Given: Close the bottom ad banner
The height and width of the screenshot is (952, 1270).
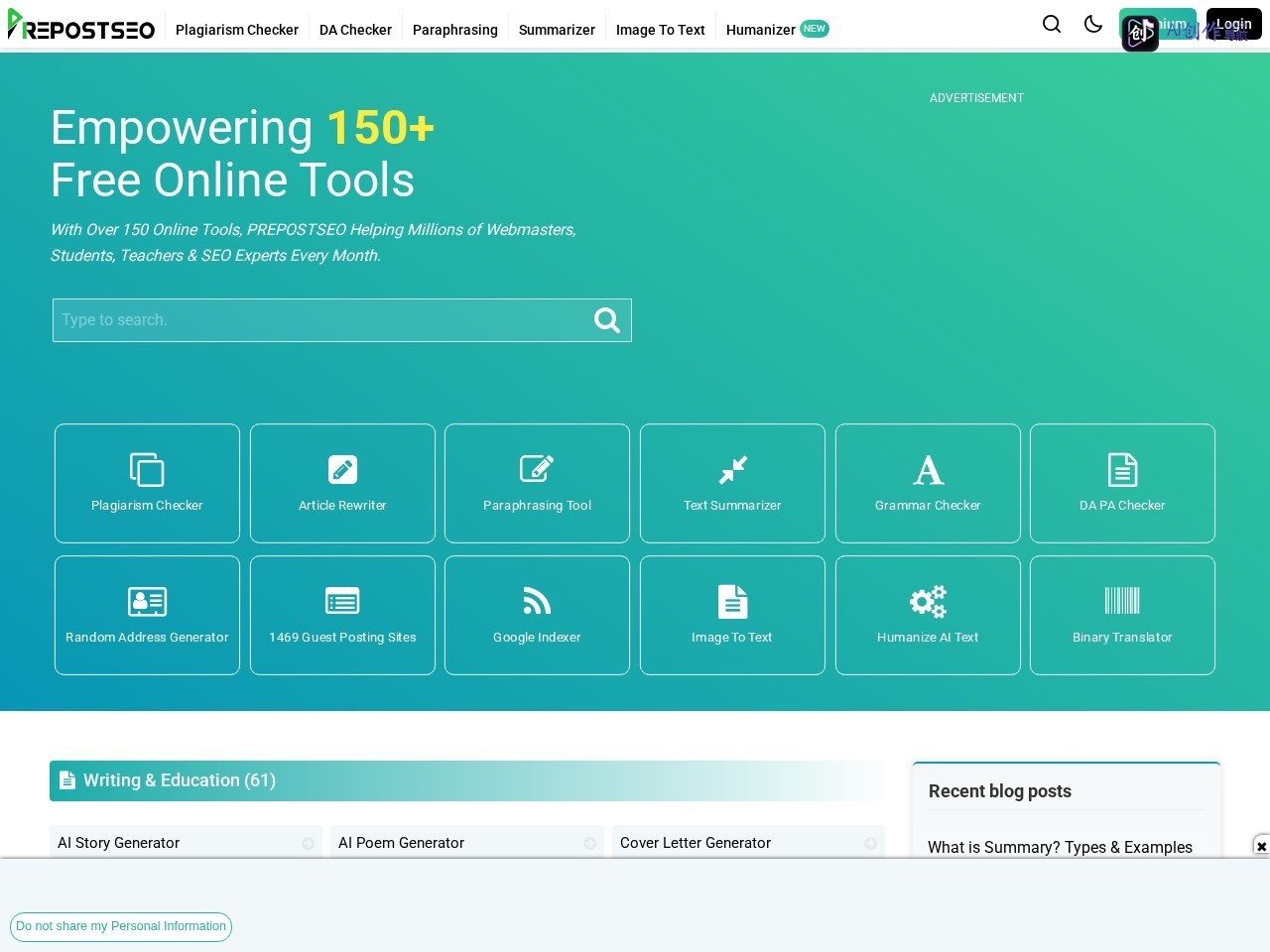Looking at the screenshot, I should [1261, 846].
